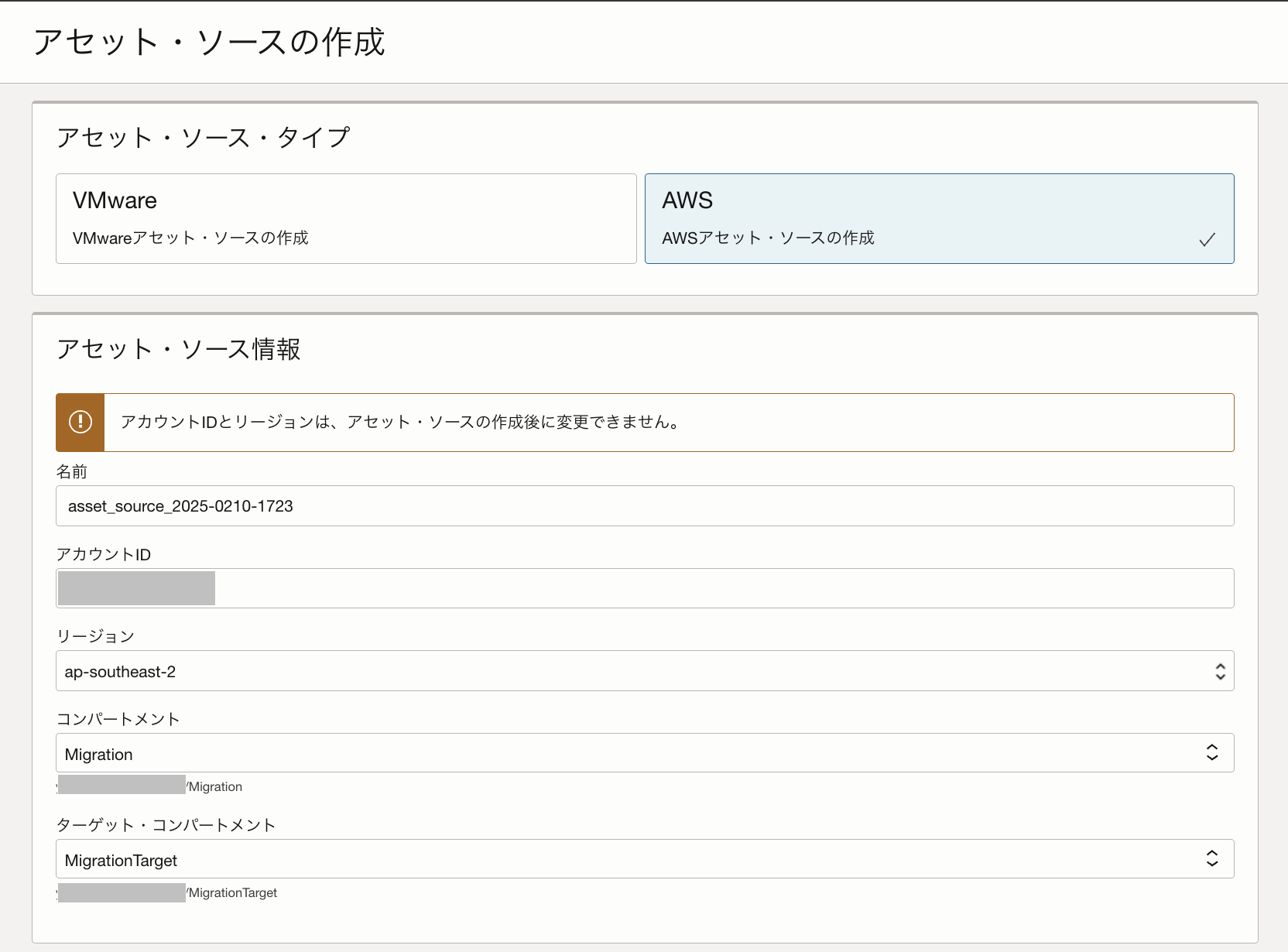Open the コンパートメント Migration dropdown
1288x952 pixels.
645,753
